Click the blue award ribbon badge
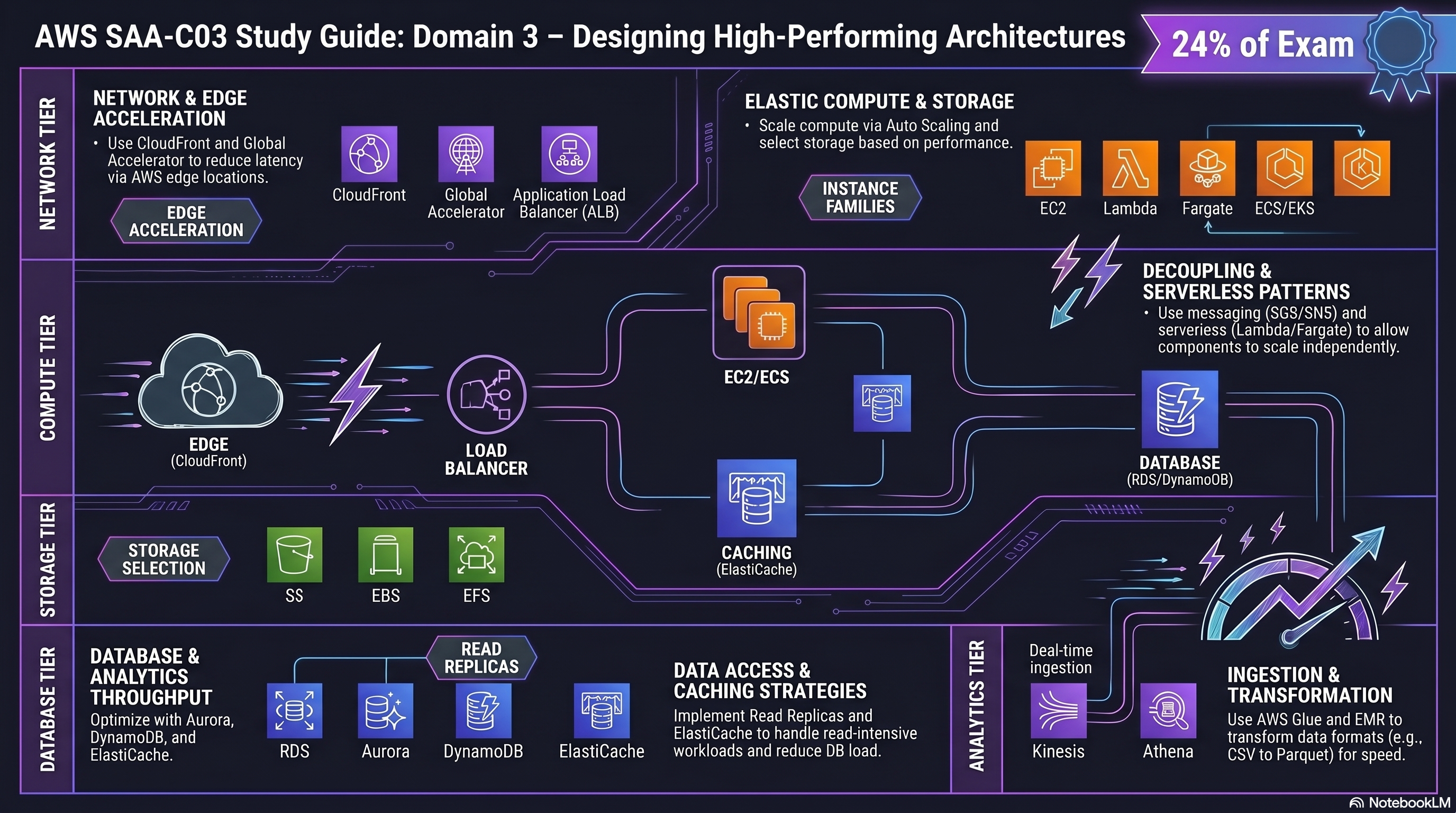 pos(1400,53)
